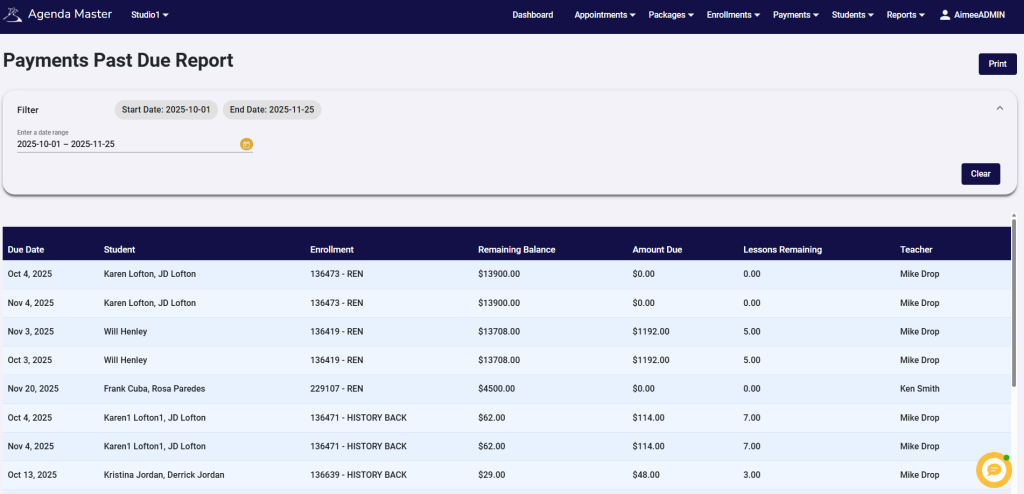Remove the Start Date filter chip

tap(166, 110)
